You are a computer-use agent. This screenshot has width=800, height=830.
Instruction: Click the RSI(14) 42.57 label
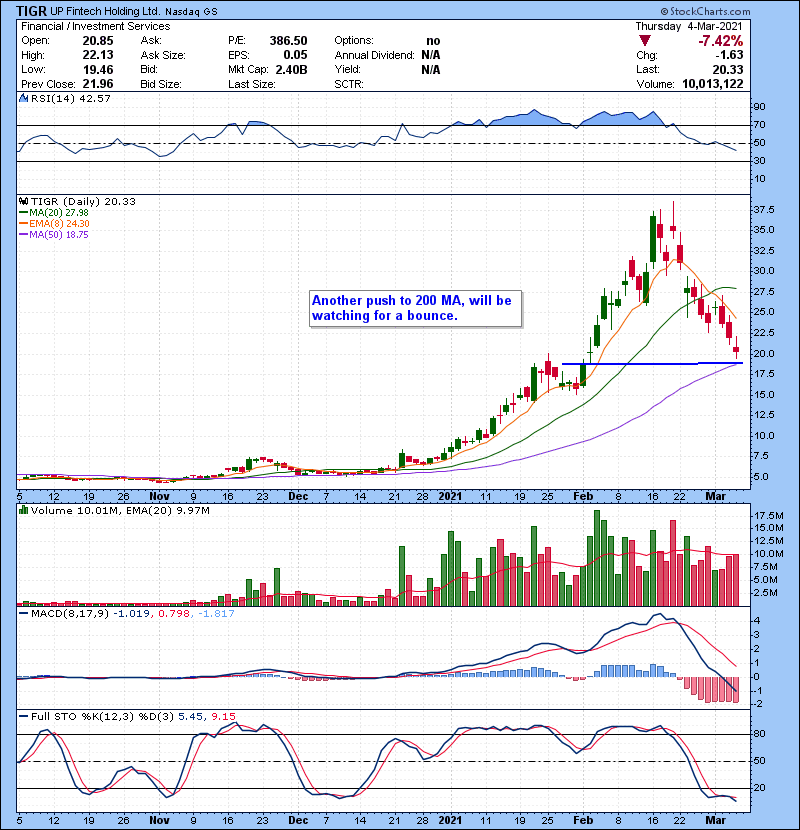click(70, 98)
